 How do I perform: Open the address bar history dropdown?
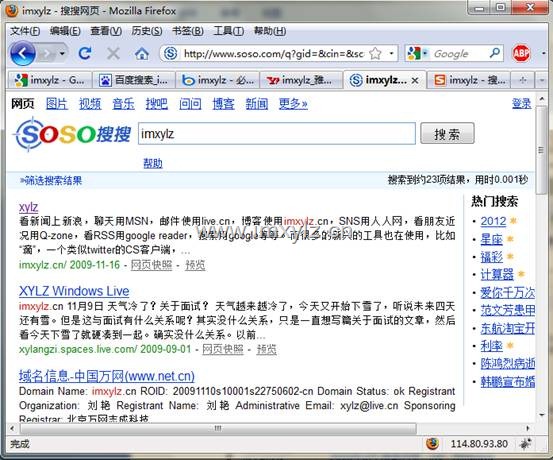click(391, 54)
